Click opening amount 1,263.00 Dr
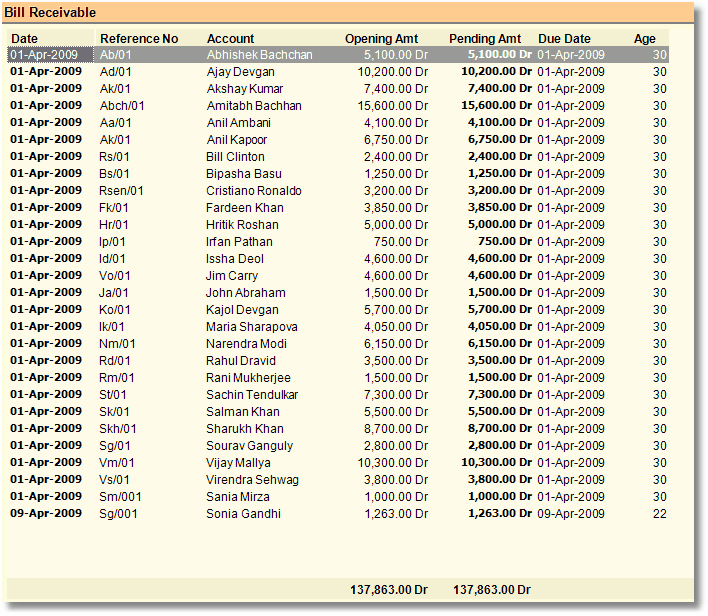Screen dimensions: 708x616 click(x=396, y=514)
